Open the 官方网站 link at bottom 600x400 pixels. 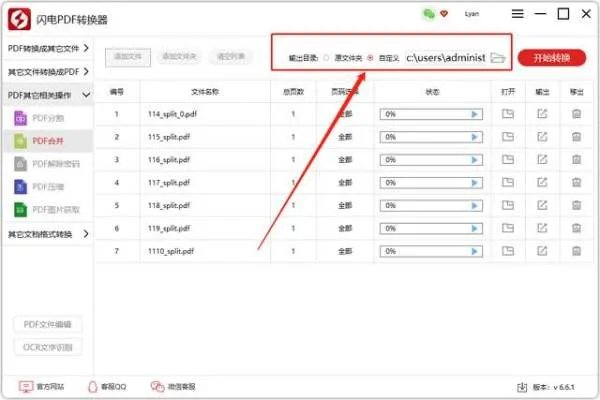[41, 387]
